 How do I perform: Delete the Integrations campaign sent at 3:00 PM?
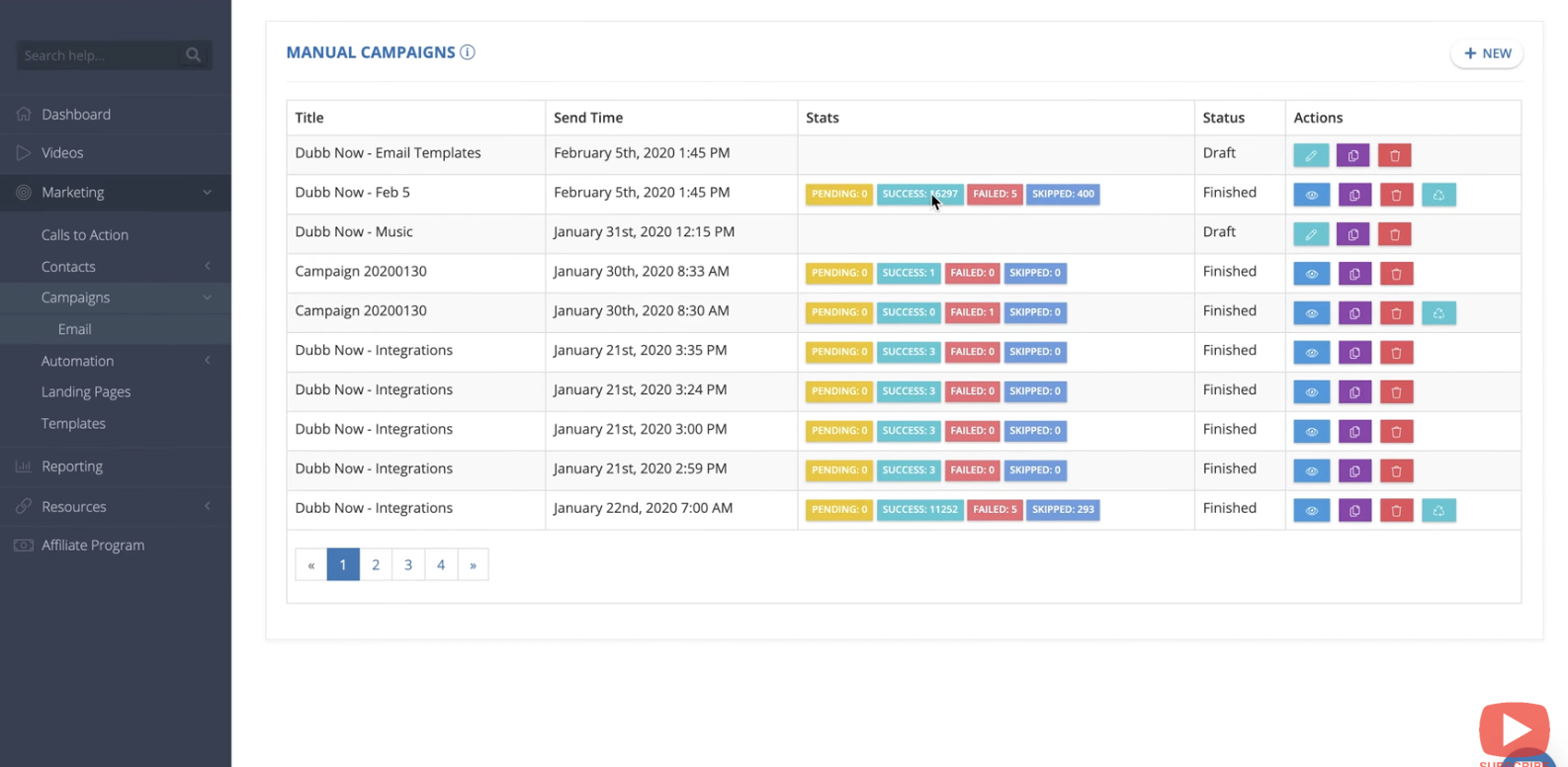[1396, 432]
